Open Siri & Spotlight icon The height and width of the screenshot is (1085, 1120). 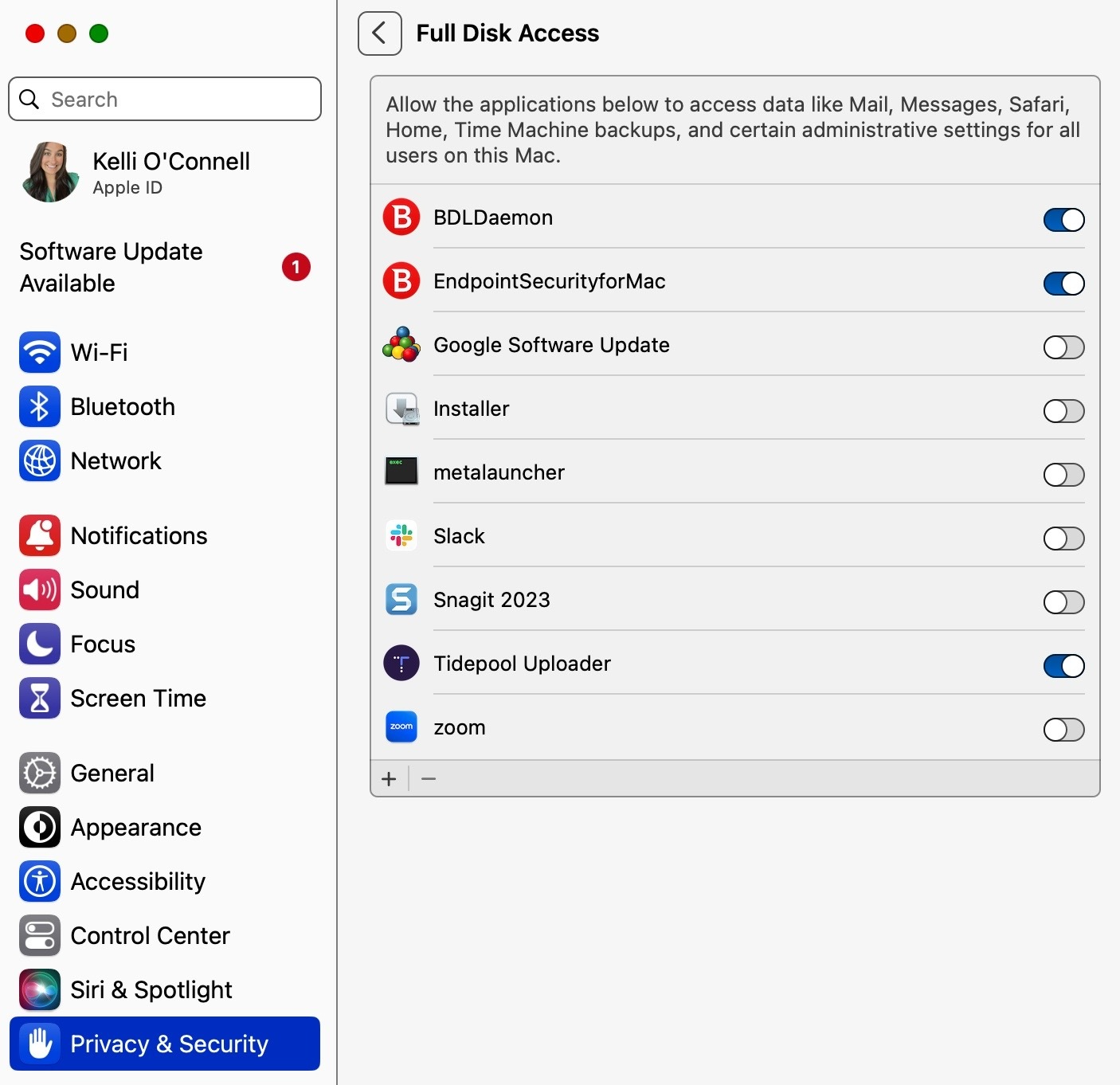(40, 989)
